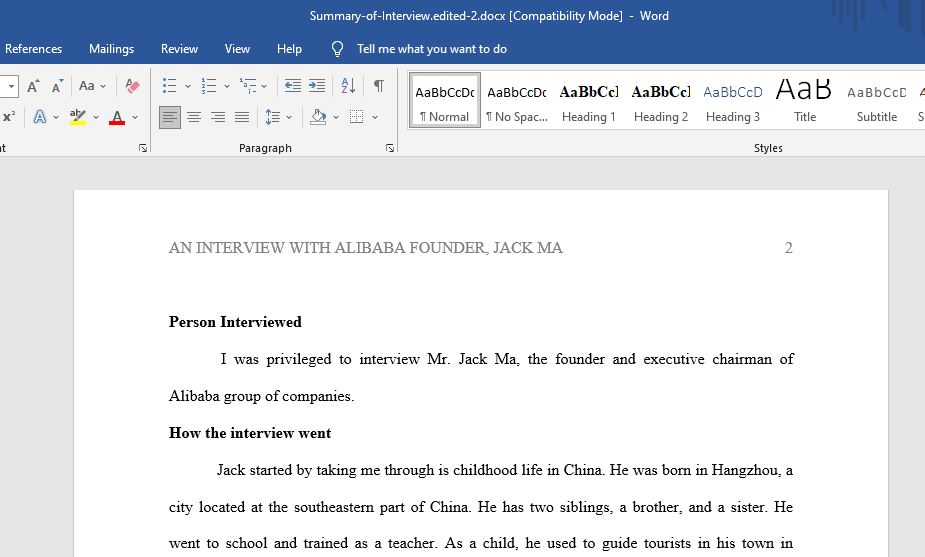Open the numbering library dropdown arrow

[227, 86]
